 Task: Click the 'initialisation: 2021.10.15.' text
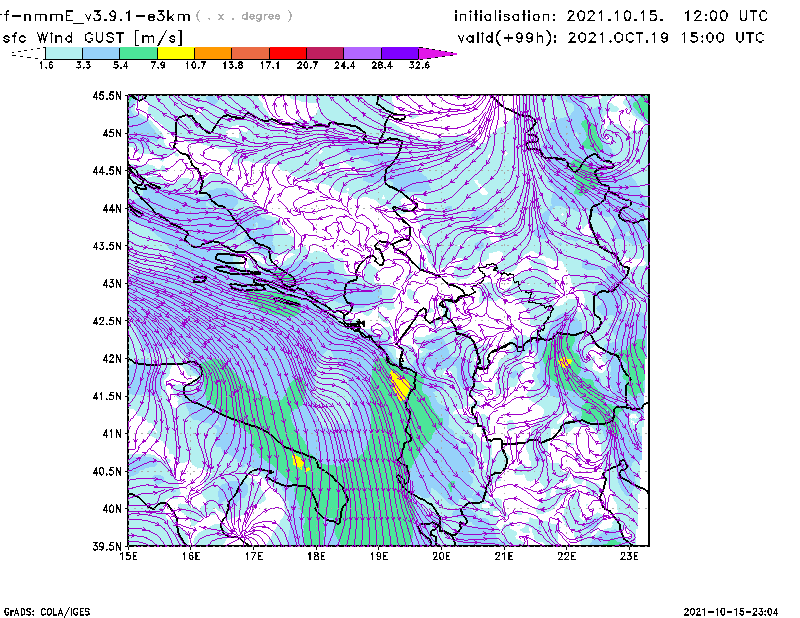[559, 16]
